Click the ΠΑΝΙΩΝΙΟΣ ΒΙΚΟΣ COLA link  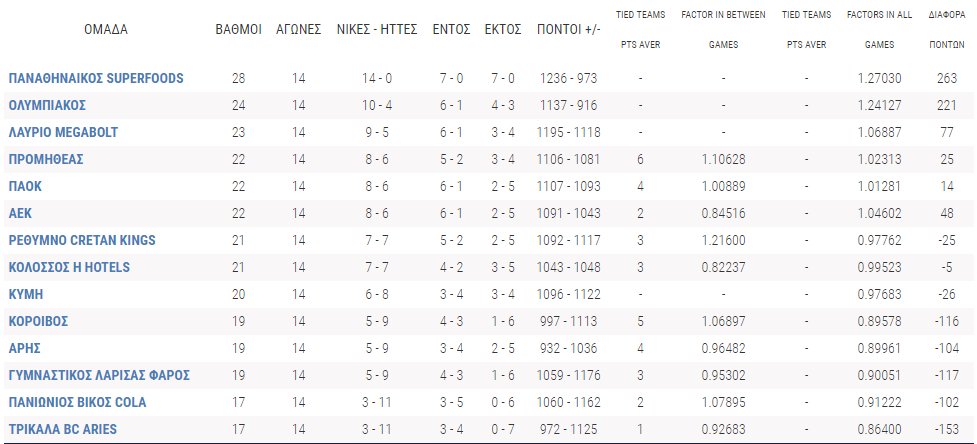[x=77, y=402]
